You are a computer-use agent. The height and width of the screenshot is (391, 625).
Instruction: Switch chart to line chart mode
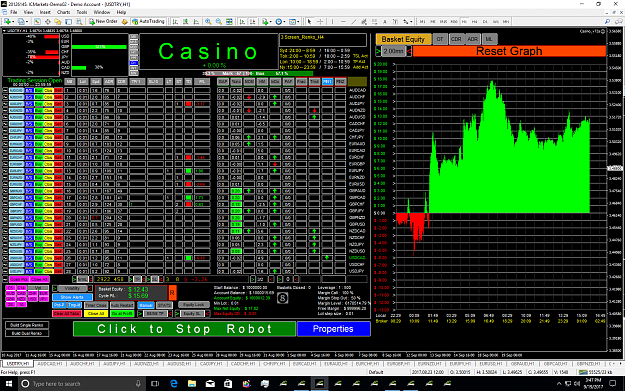[x=196, y=21]
